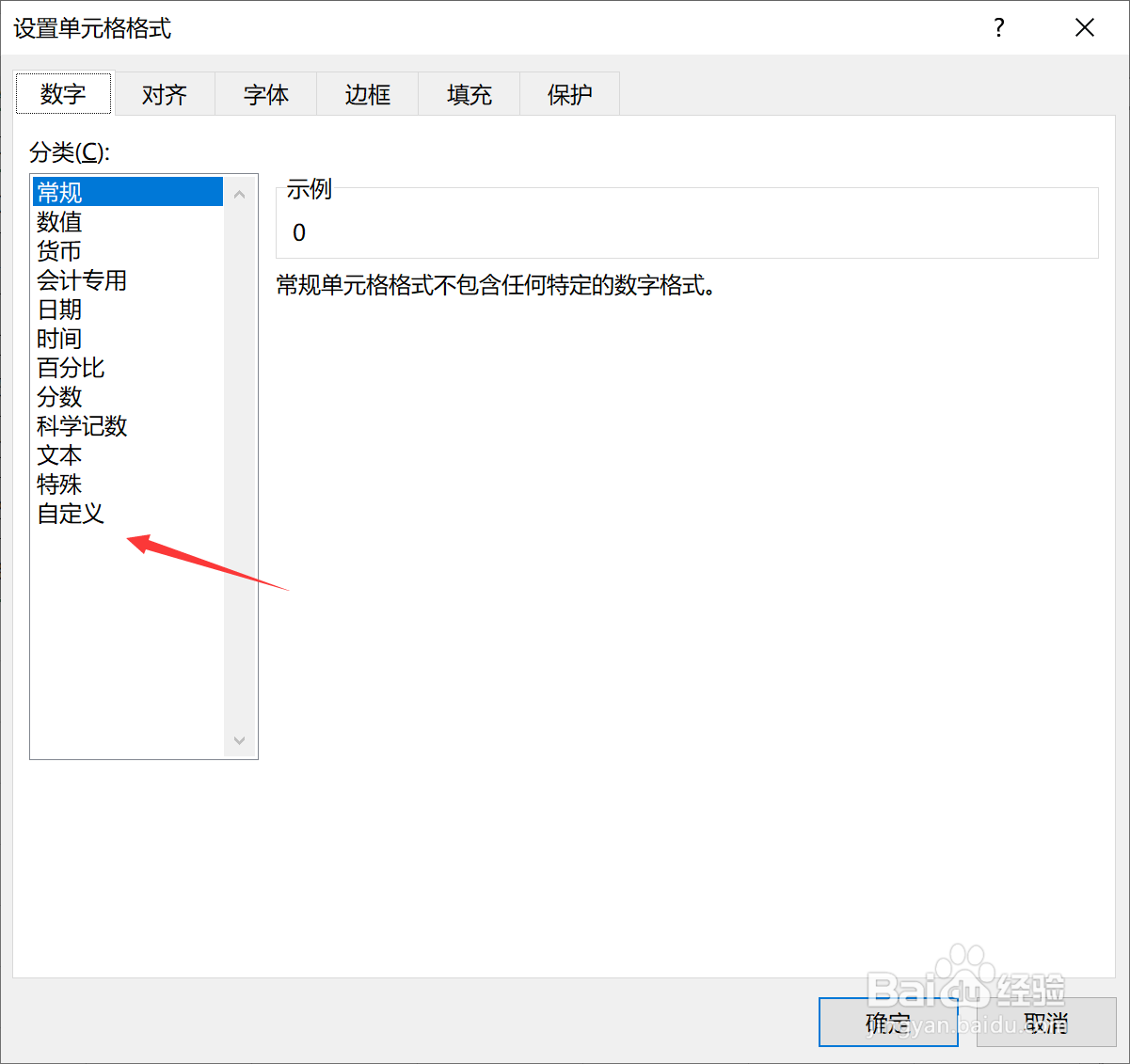
Task: Select 特殊 category
Action: coord(128,484)
